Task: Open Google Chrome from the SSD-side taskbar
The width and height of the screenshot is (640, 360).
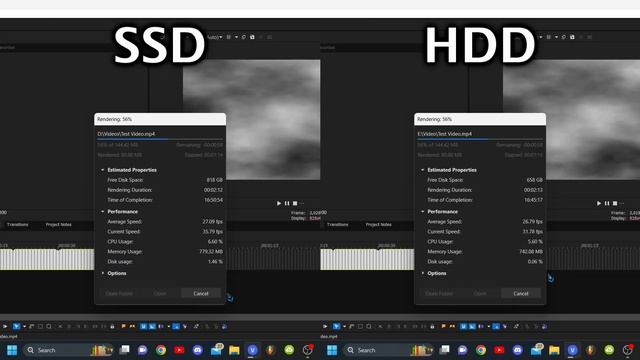Action: (161, 350)
